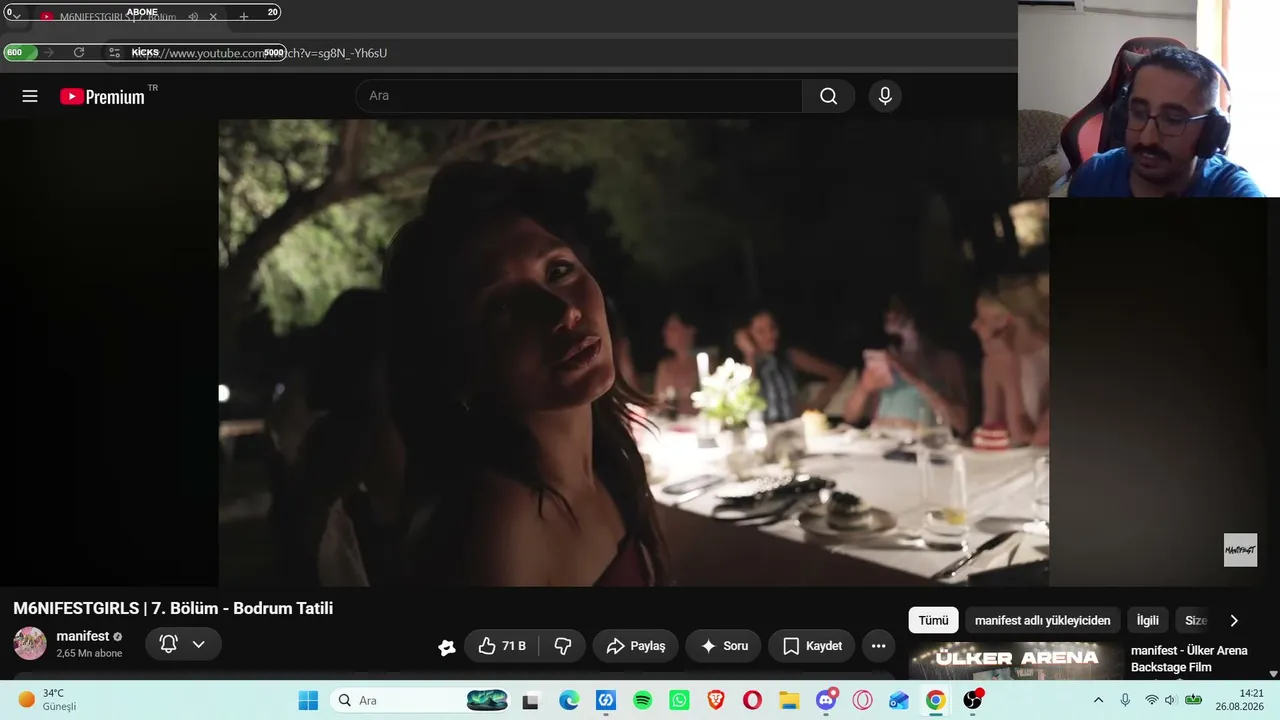1280x720 pixels.
Task: Click the video player frame
Action: [634, 353]
